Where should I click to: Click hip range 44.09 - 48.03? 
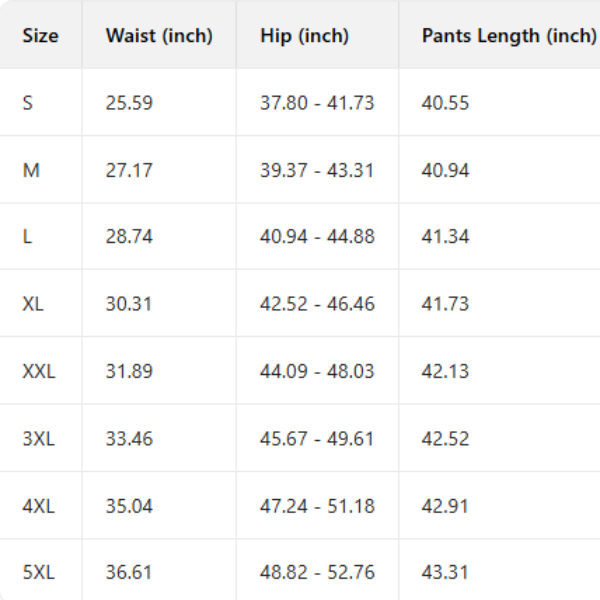pyautogui.click(x=317, y=371)
